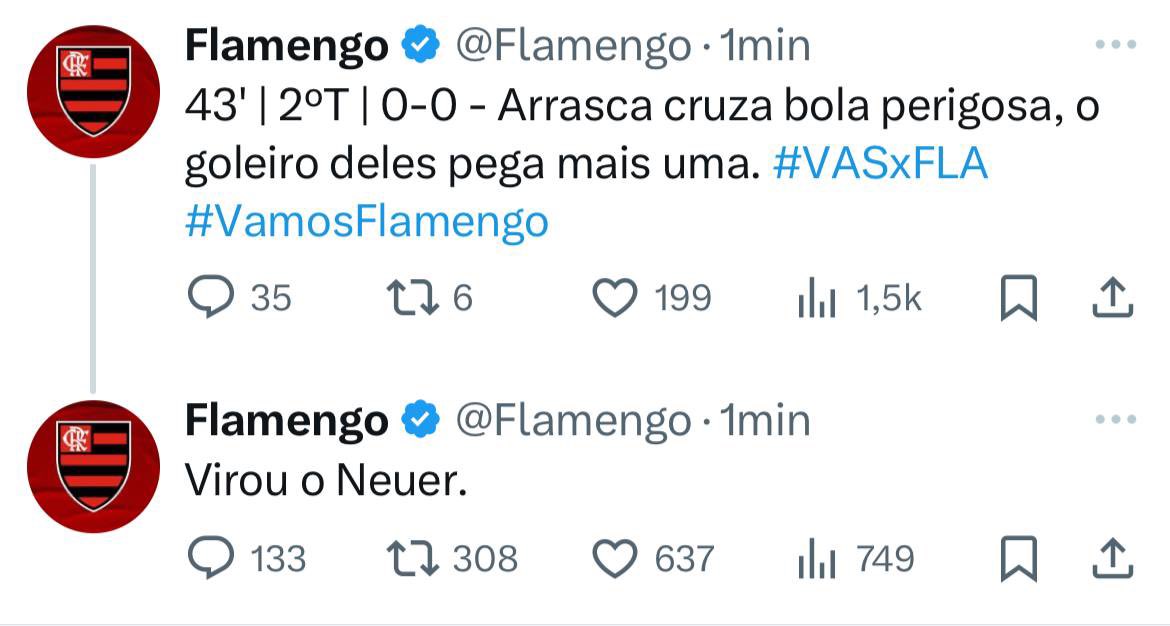The image size is (1170, 626).
Task: Click Flamengo display name on second tweet
Action: coord(286,421)
